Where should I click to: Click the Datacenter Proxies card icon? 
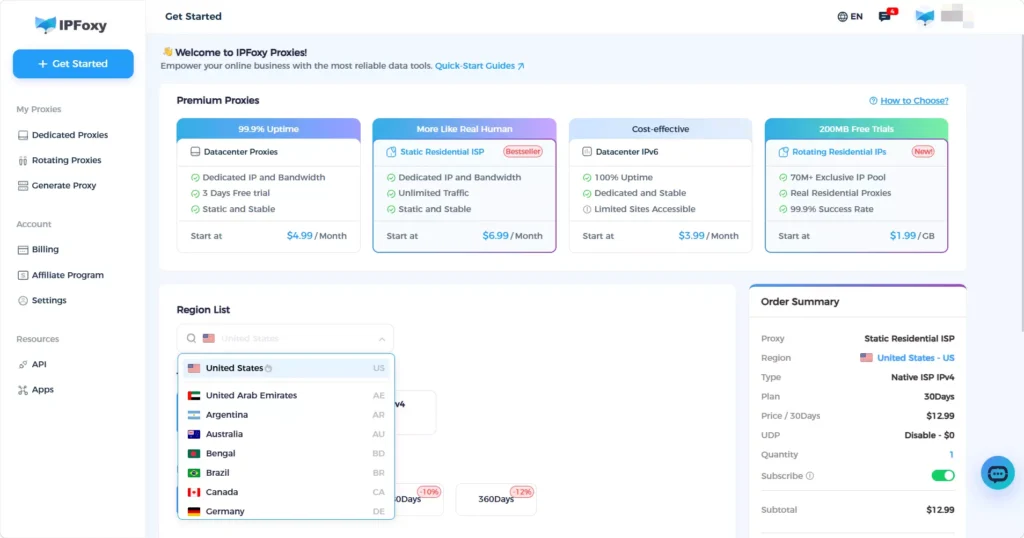click(195, 151)
